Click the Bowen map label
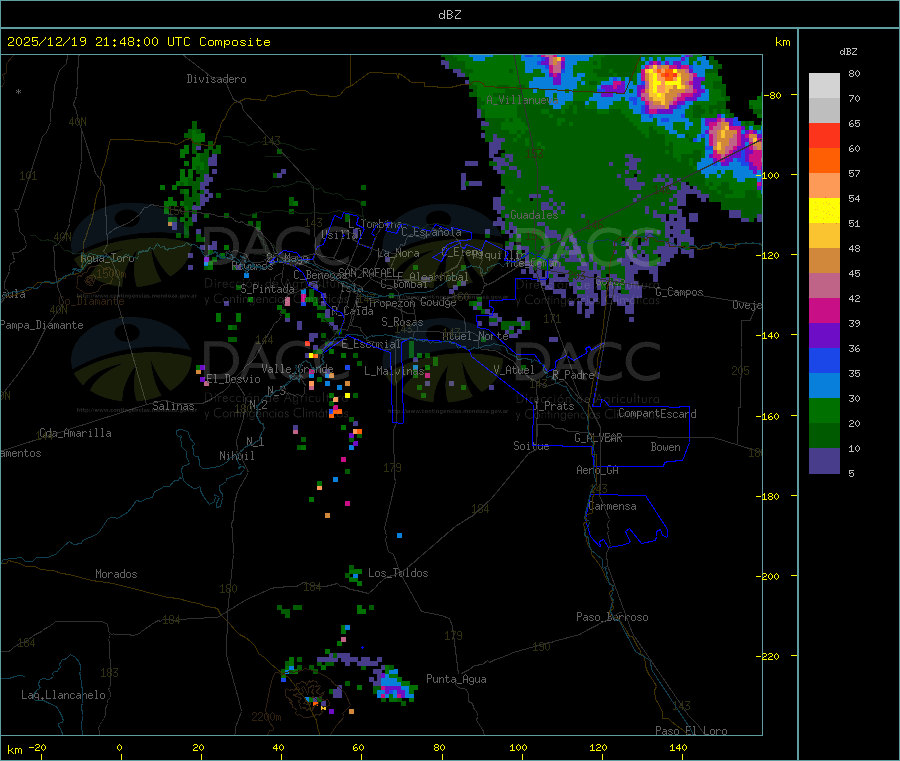 (665, 447)
